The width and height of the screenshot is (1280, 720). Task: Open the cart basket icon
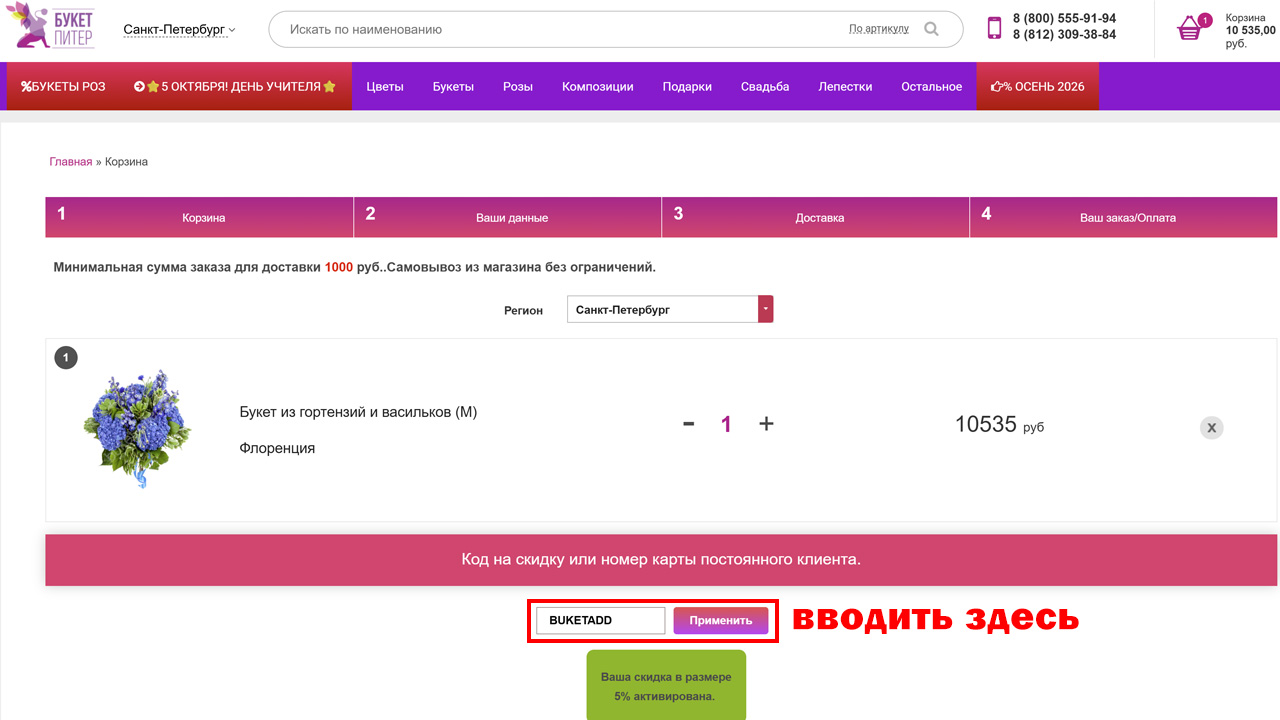1191,27
